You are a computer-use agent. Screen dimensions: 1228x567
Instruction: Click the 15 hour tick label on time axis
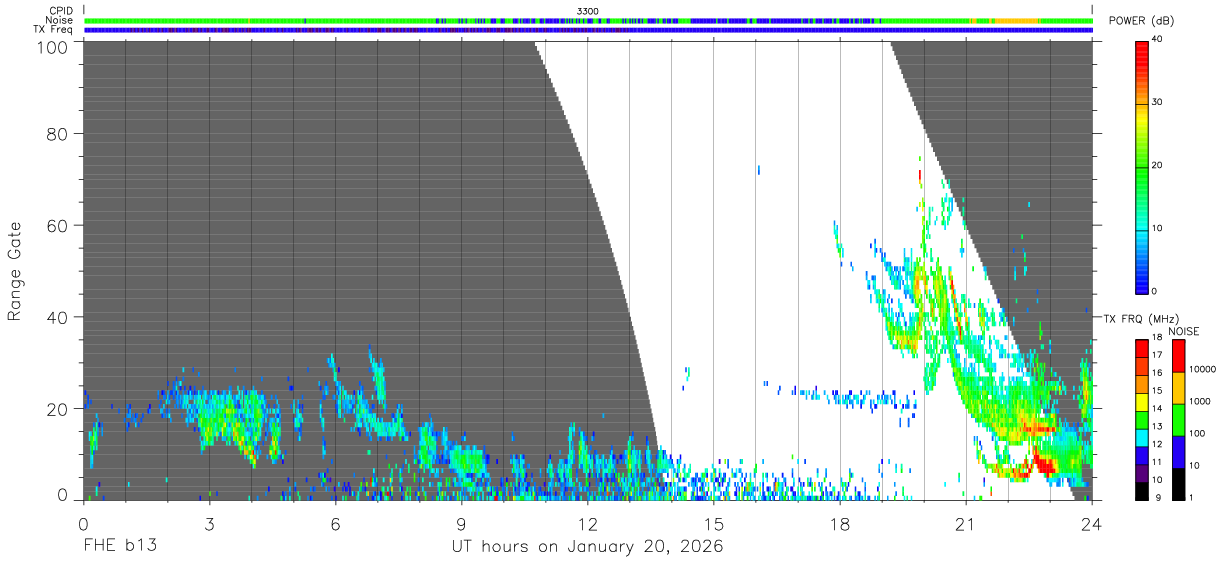713,523
